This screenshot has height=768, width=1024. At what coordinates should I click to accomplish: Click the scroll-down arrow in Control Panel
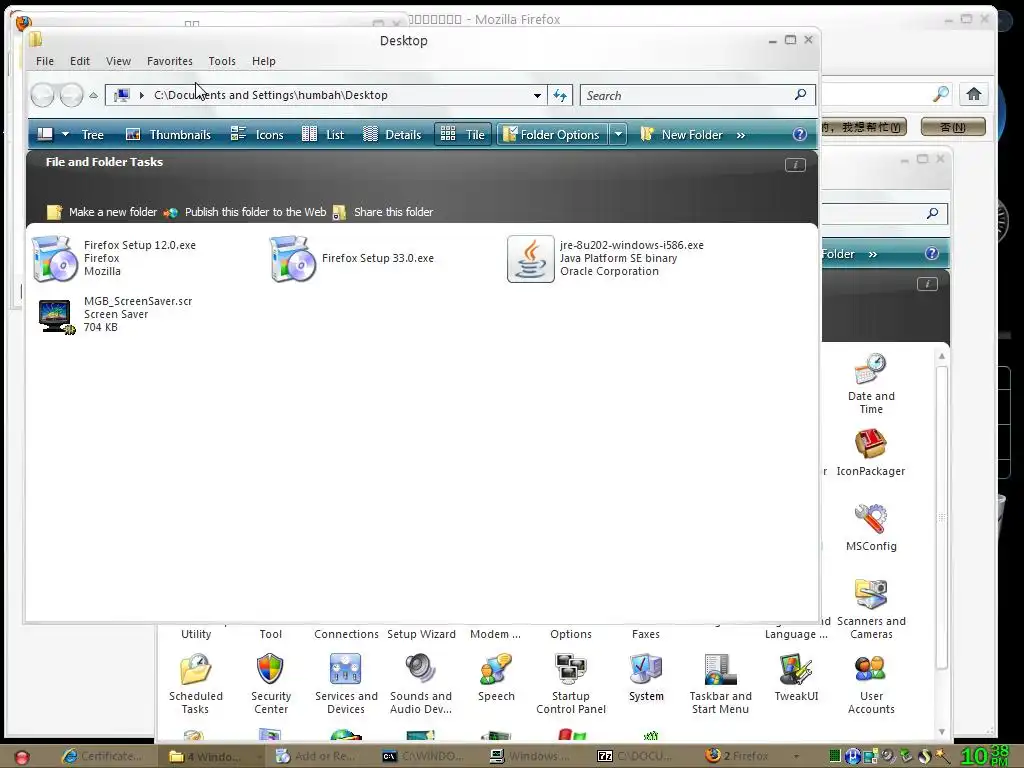point(942,731)
